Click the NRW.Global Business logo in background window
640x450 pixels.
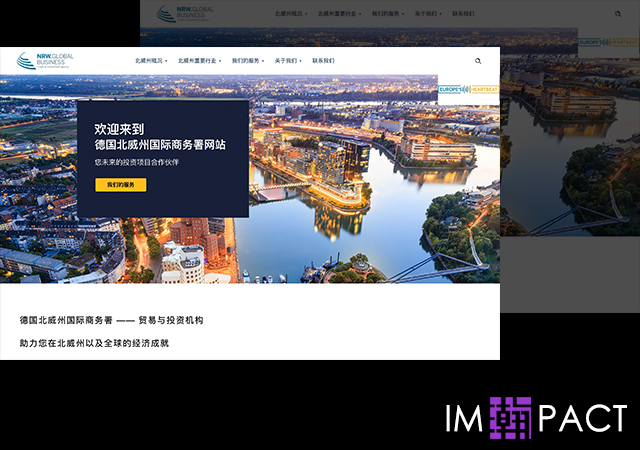click(x=185, y=13)
